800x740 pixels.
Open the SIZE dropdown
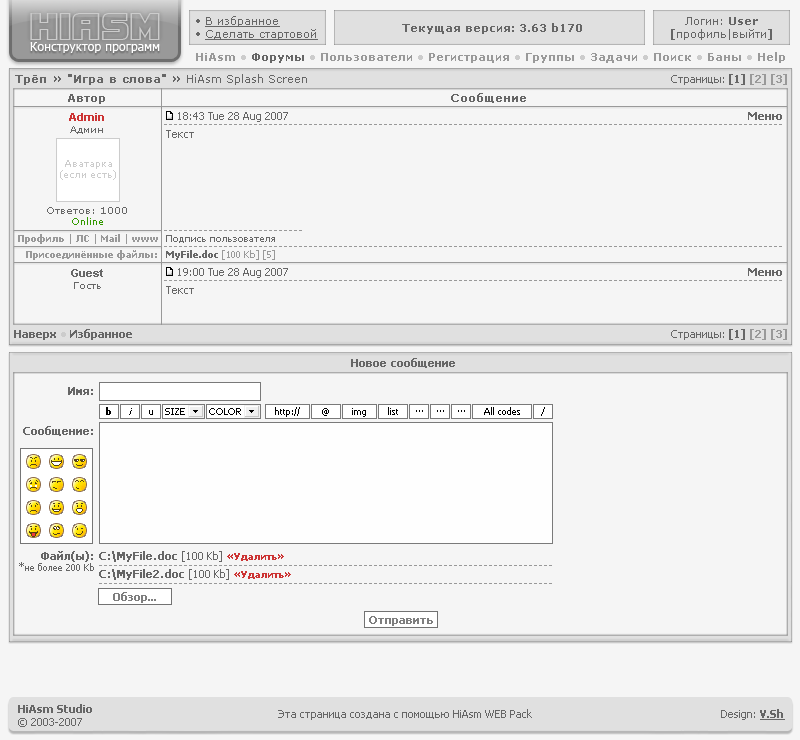pyautogui.click(x=183, y=411)
